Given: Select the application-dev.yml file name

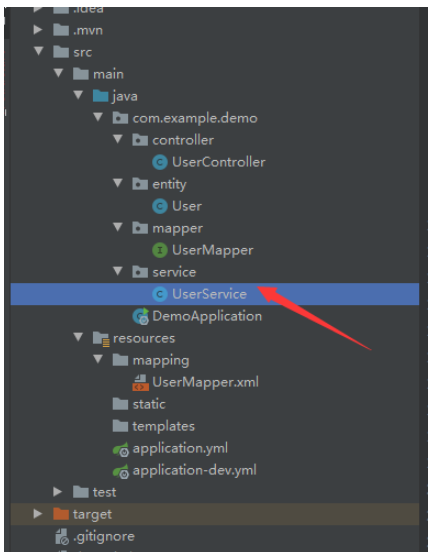Looking at the screenshot, I should click(x=194, y=471).
